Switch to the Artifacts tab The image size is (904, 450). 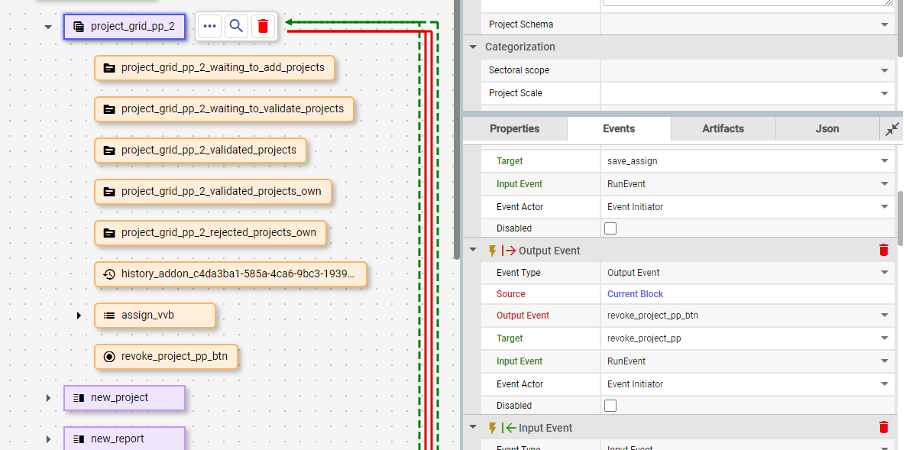point(722,129)
